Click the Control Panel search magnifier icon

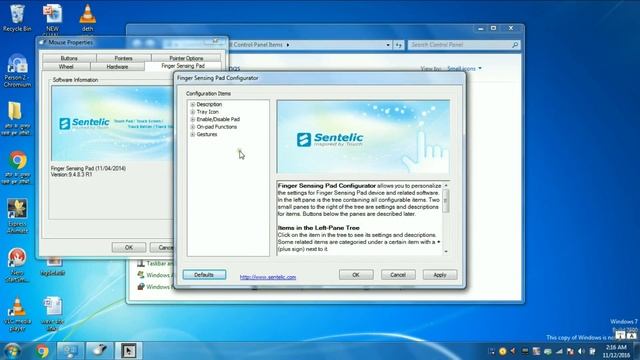[516, 45]
